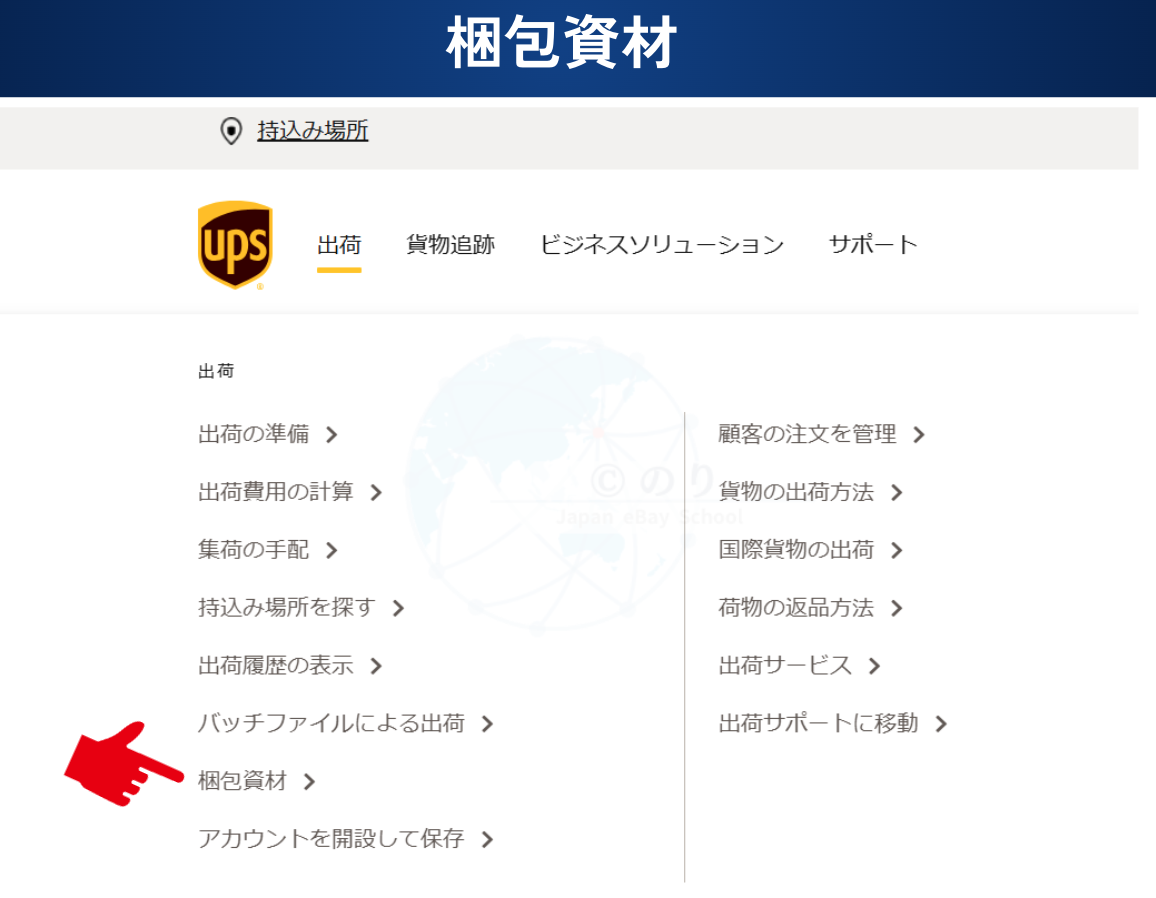Click chevron beside 出荷費用の計算
This screenshot has width=1156, height=898.
(376, 492)
